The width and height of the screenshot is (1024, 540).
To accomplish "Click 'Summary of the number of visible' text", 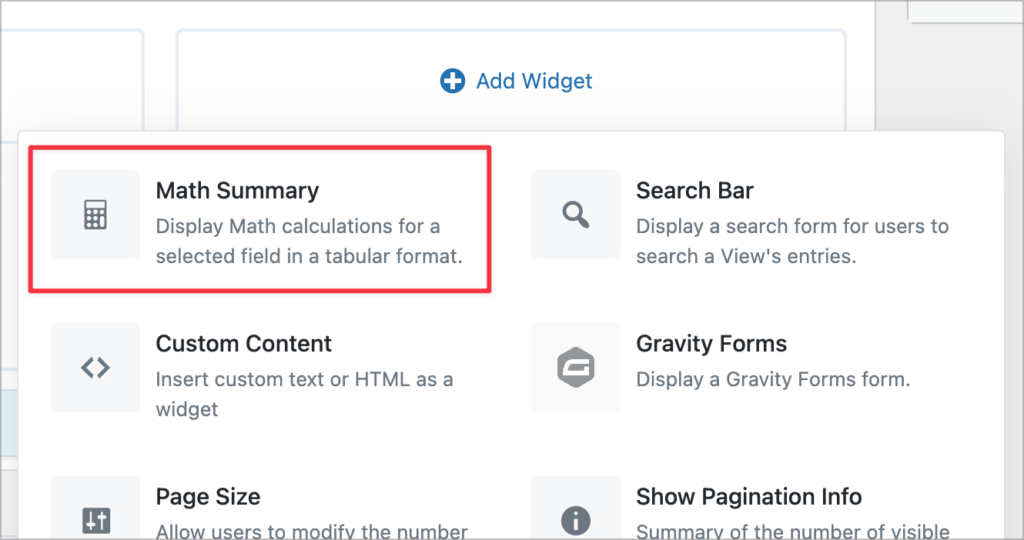I will (792, 531).
